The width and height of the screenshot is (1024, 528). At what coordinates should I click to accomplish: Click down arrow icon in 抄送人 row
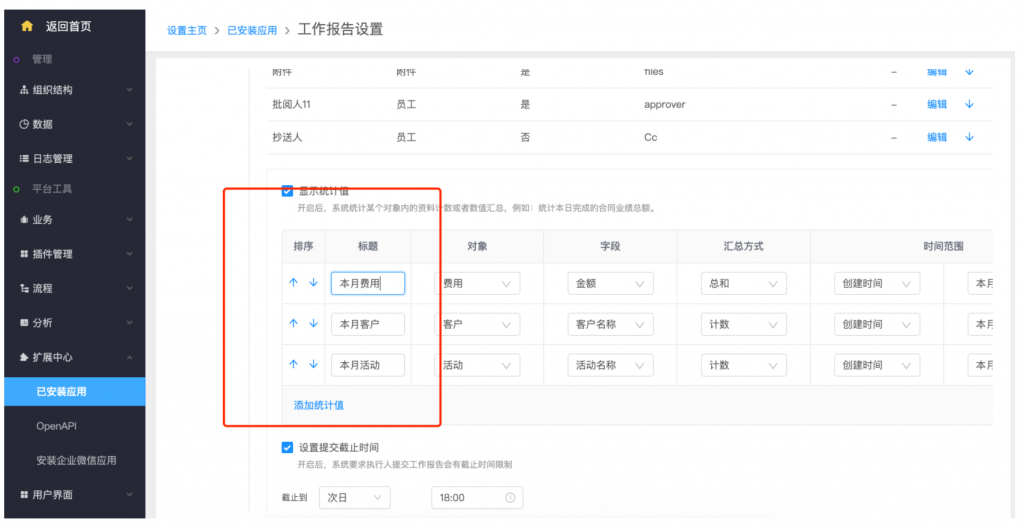click(x=969, y=138)
